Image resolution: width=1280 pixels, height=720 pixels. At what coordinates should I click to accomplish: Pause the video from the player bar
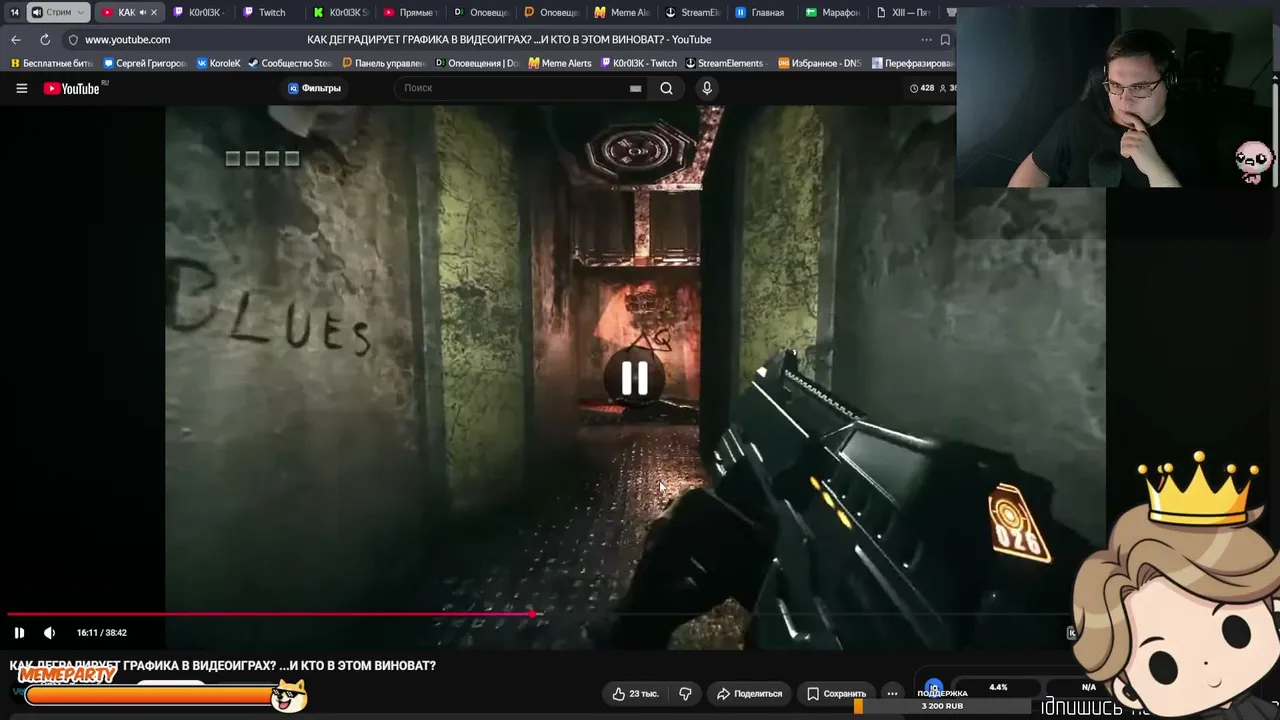[x=19, y=632]
